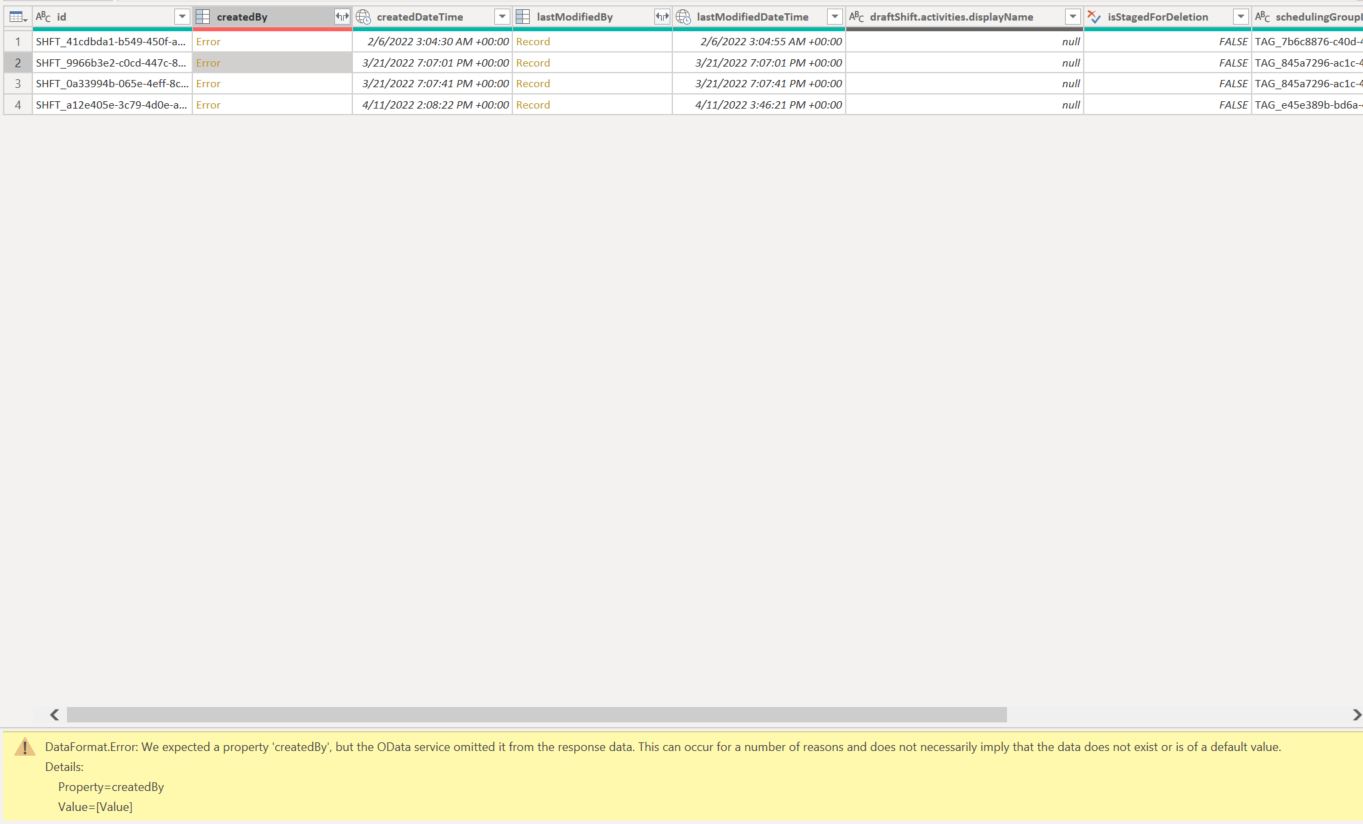
Task: Select the createdBy column header
Action: pos(272,17)
